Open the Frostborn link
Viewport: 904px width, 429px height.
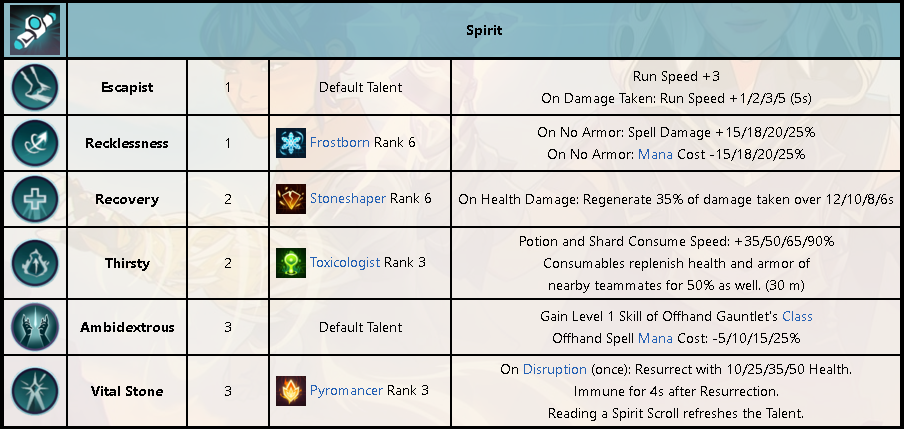tap(340, 142)
